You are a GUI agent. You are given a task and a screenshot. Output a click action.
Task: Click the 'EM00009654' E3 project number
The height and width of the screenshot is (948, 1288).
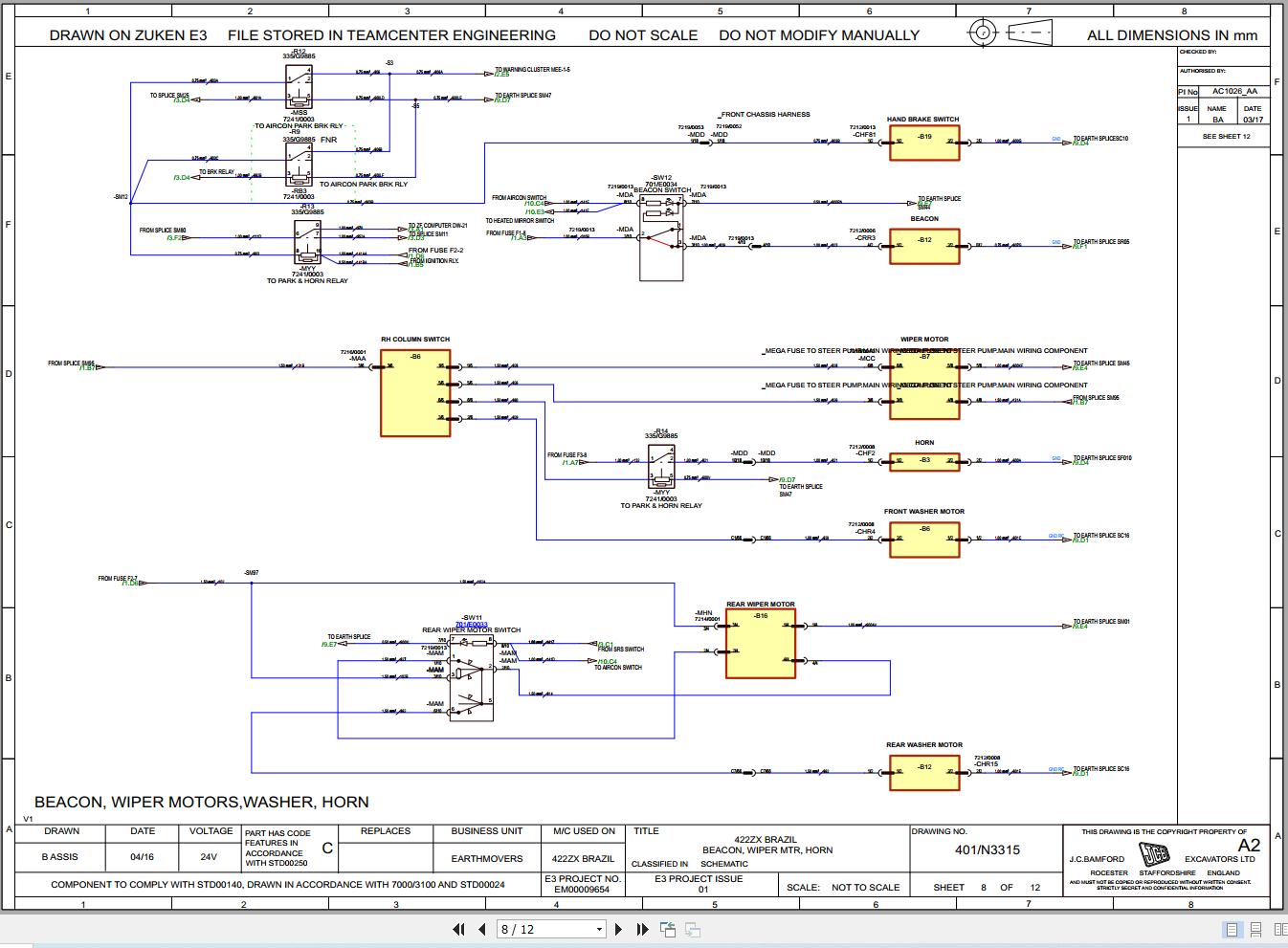point(583,890)
